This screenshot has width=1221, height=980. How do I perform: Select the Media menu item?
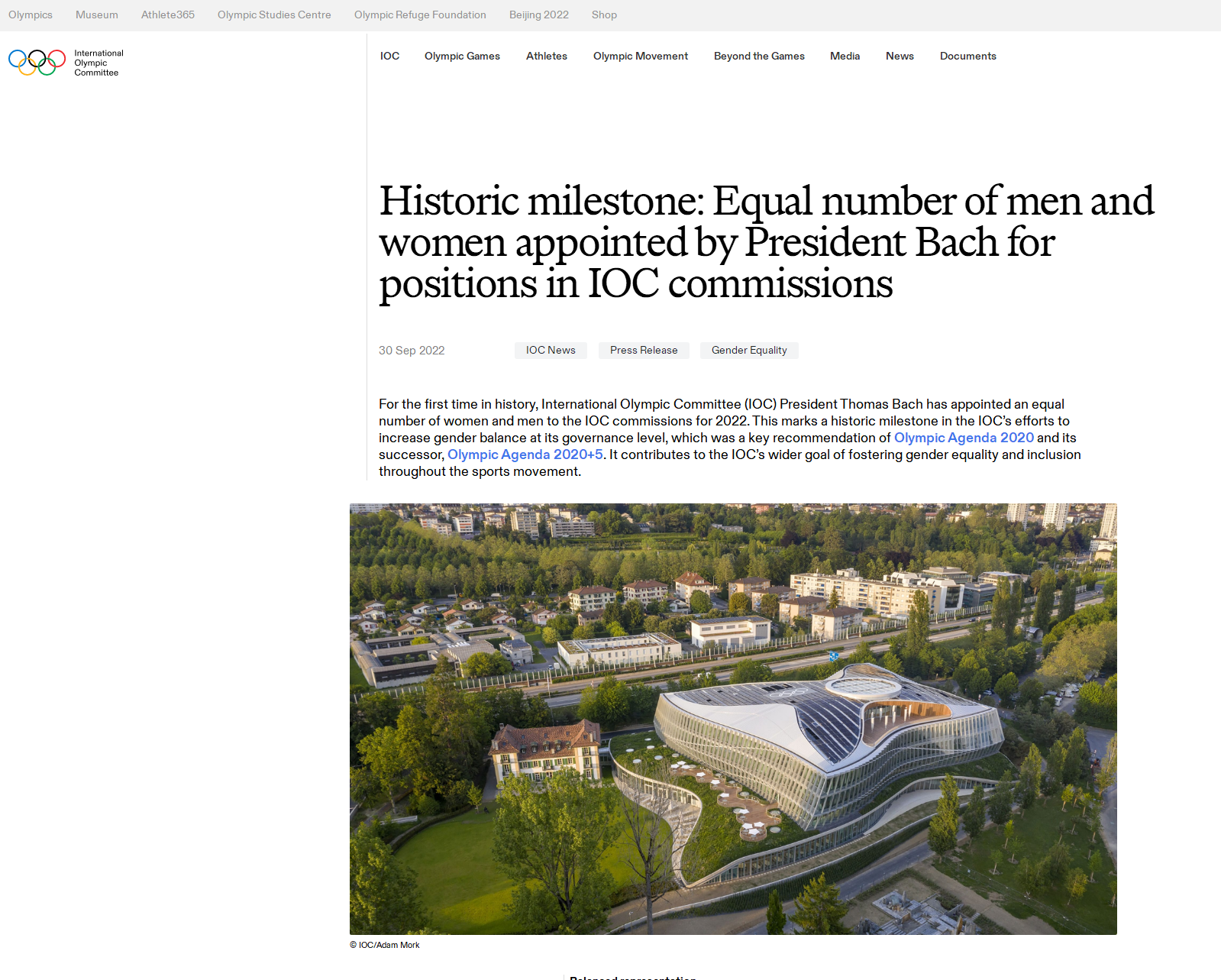[x=845, y=56]
